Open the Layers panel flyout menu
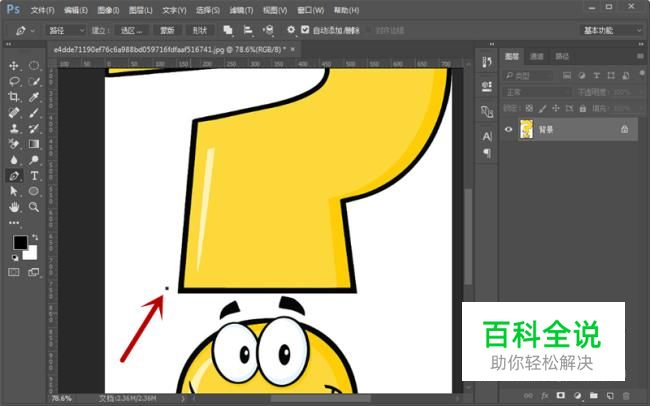This screenshot has height=406, width=650. point(640,56)
